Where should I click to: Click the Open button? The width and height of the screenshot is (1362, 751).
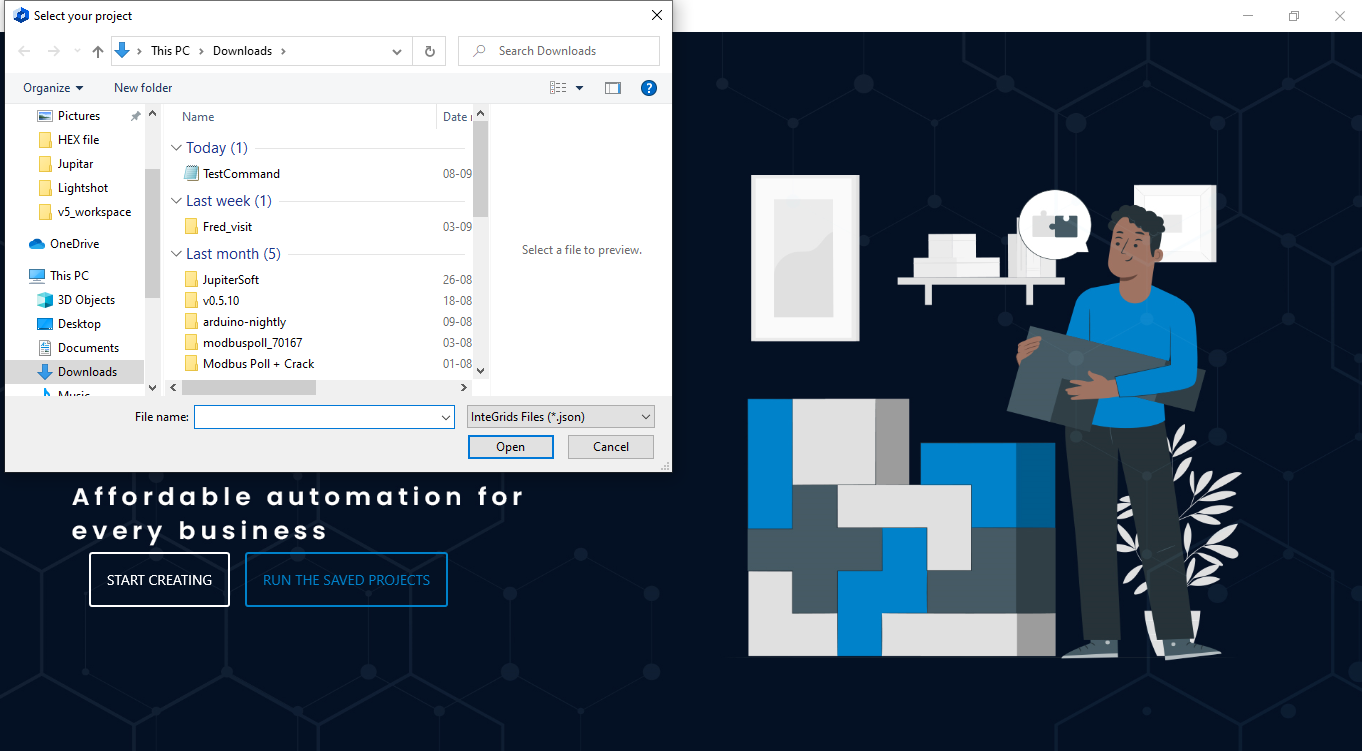click(x=511, y=447)
